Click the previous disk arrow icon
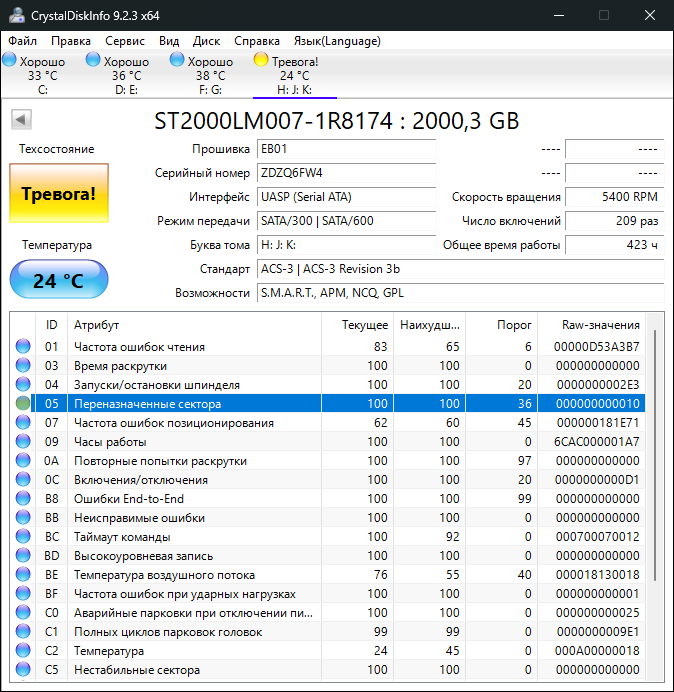 click(x=20, y=120)
